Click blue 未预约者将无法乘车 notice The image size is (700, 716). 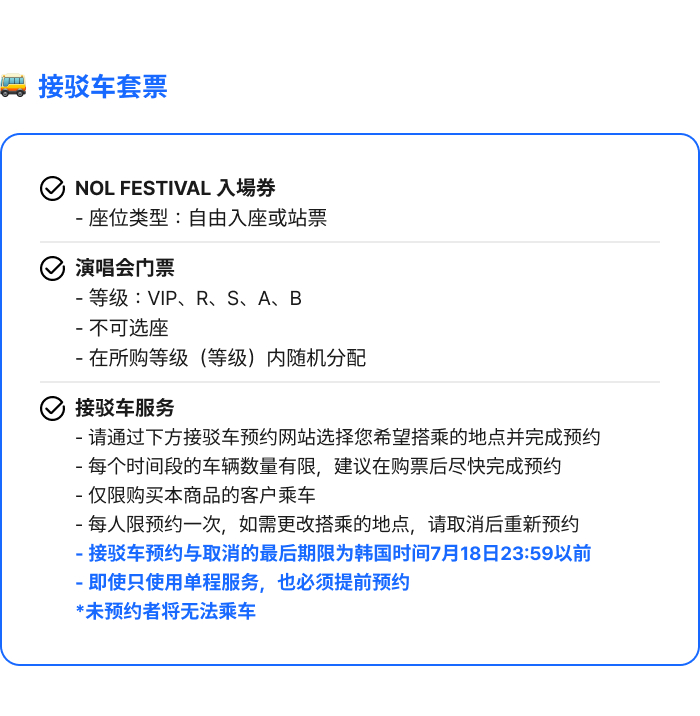click(166, 611)
